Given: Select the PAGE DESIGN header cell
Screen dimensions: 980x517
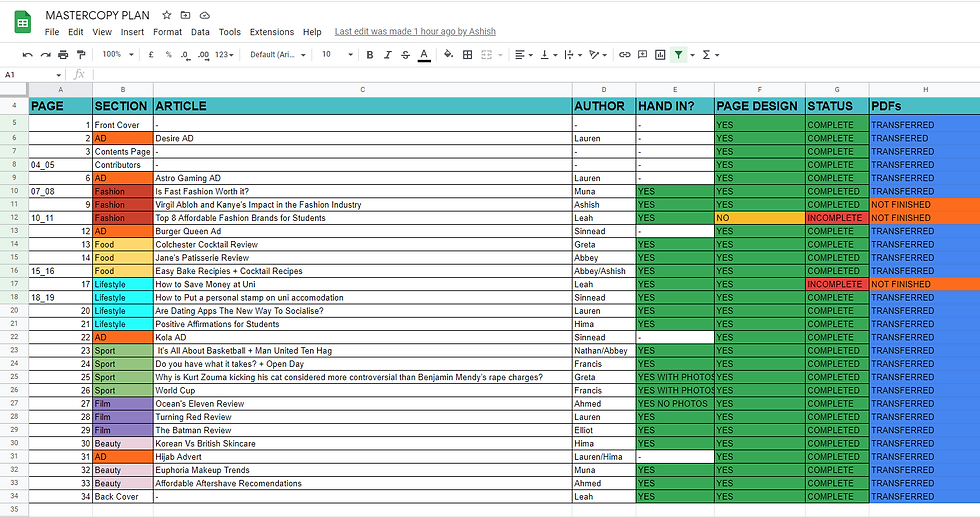Looking at the screenshot, I should [760, 106].
